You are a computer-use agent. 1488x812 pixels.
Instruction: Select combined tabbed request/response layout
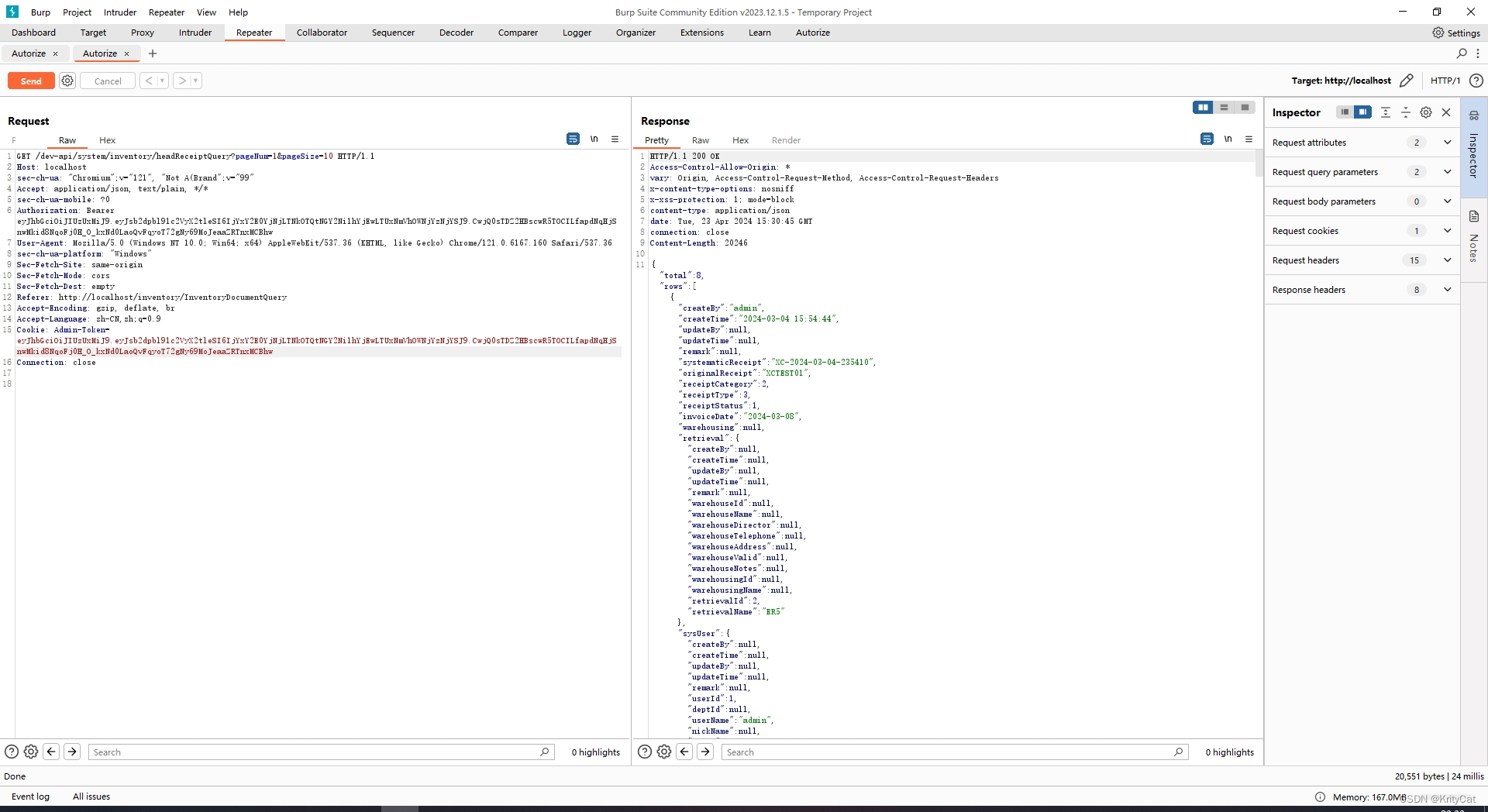point(1245,108)
